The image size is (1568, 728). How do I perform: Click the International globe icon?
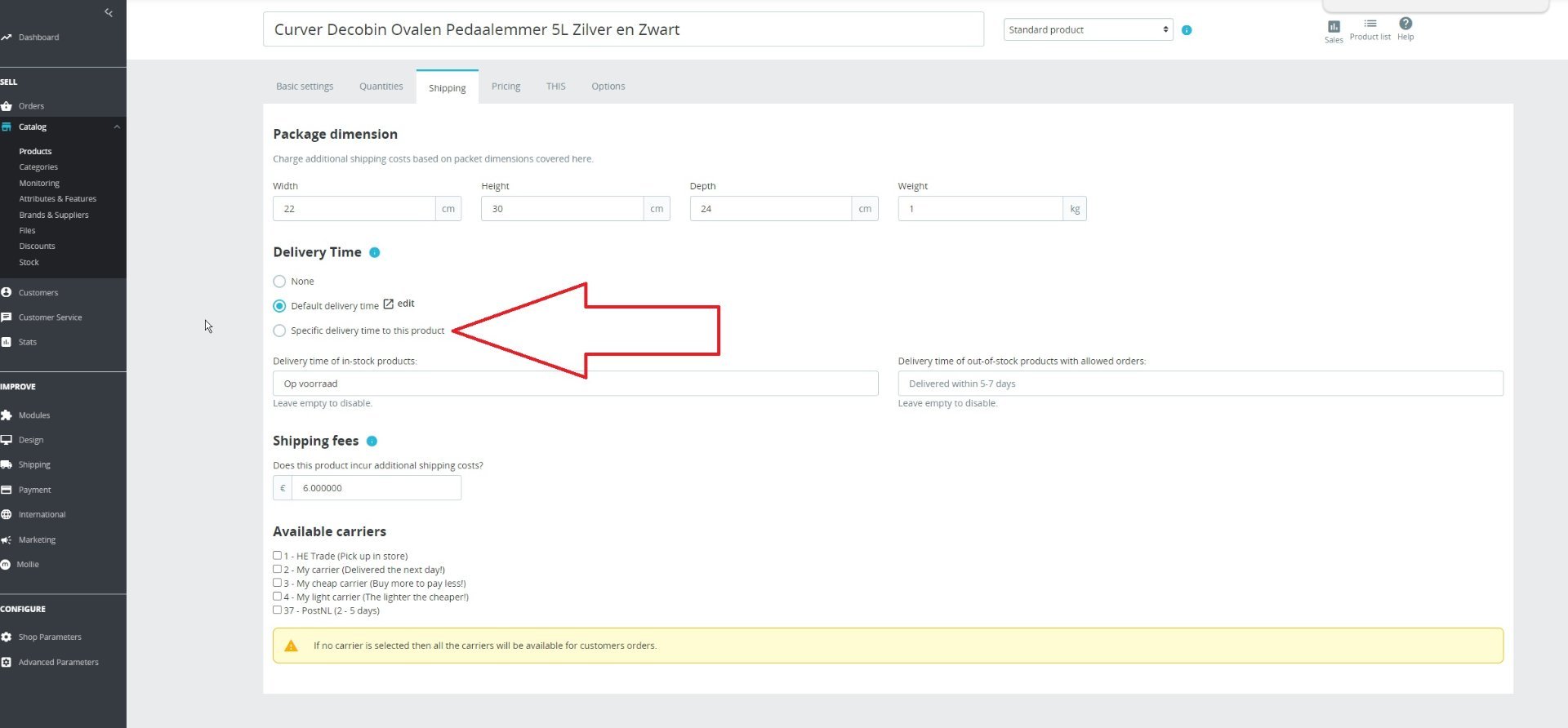tap(7, 514)
